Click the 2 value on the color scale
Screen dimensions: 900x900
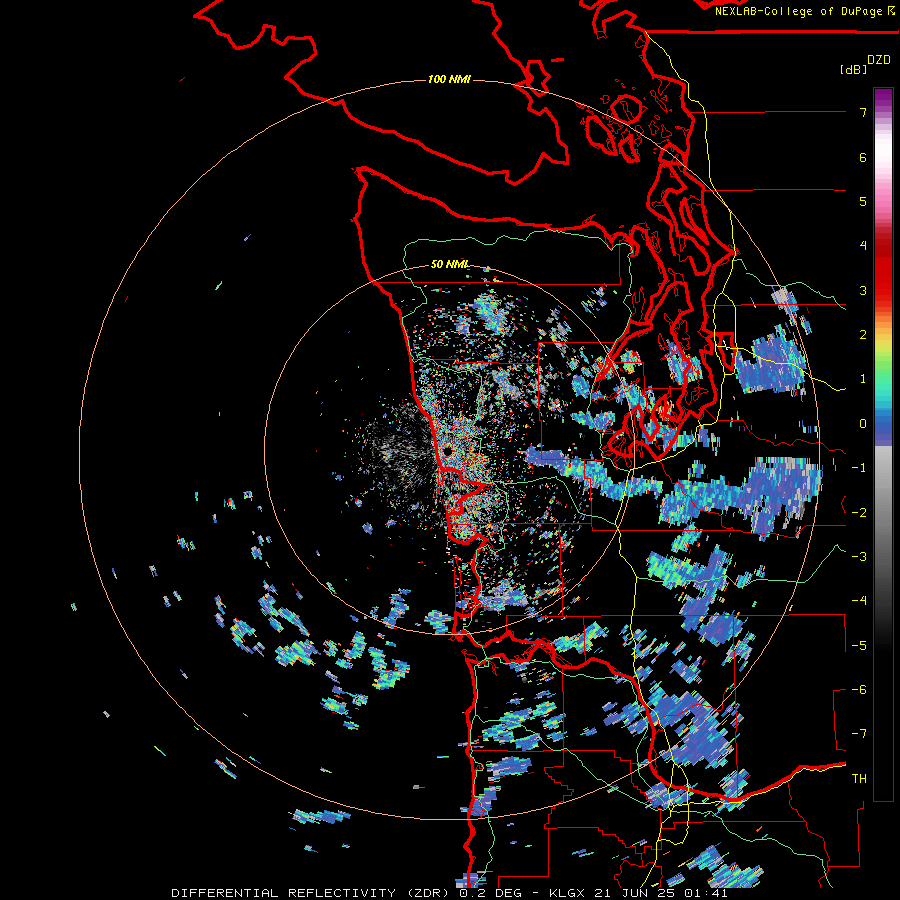(x=863, y=335)
